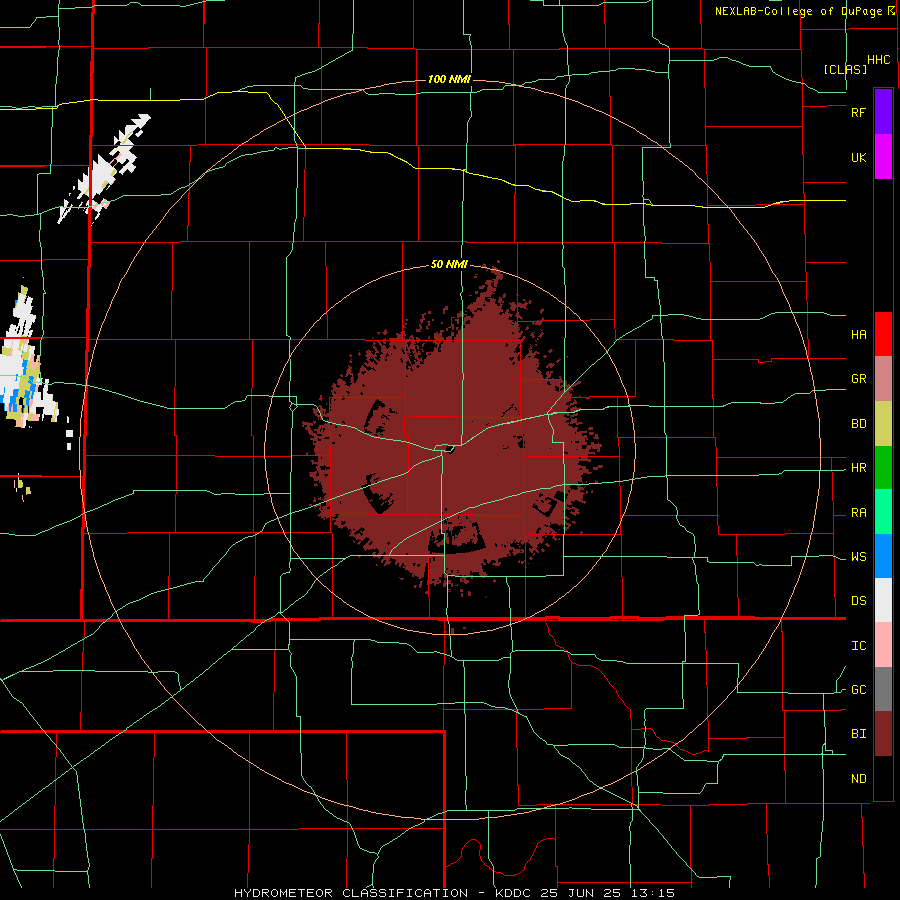Click the BI legend label

(859, 734)
